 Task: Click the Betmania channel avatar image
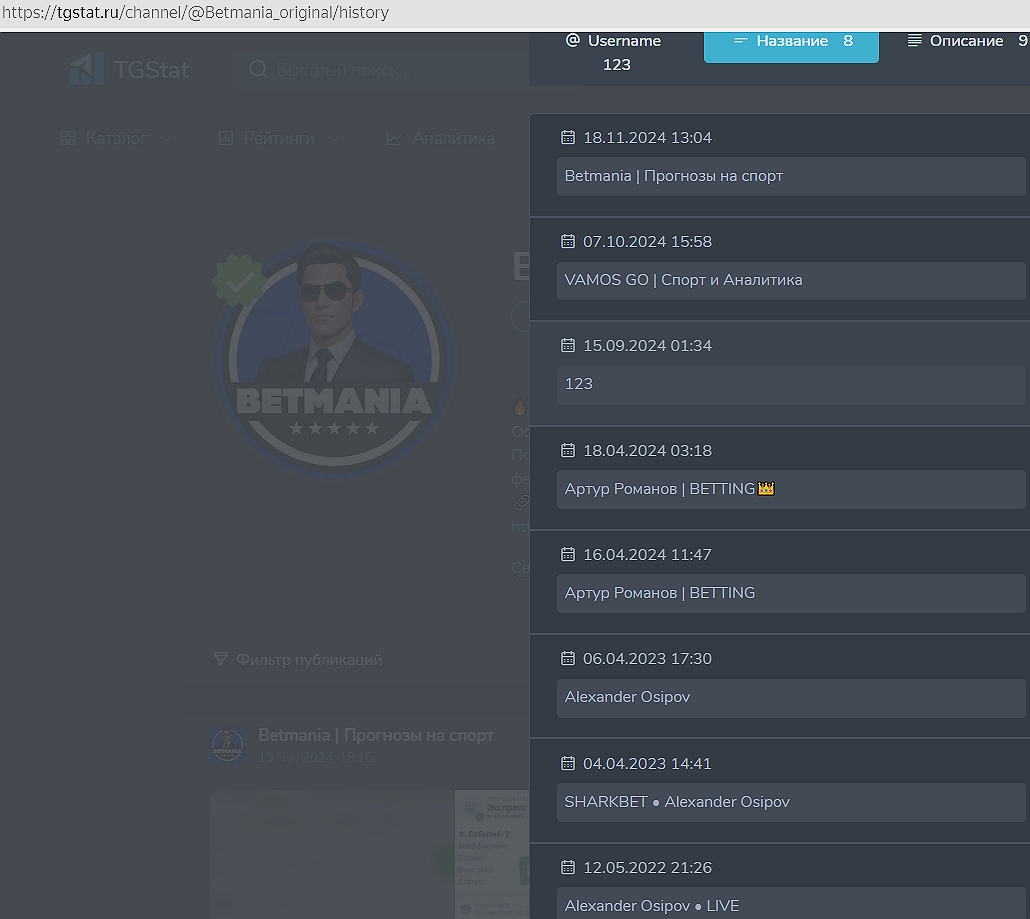click(x=334, y=357)
